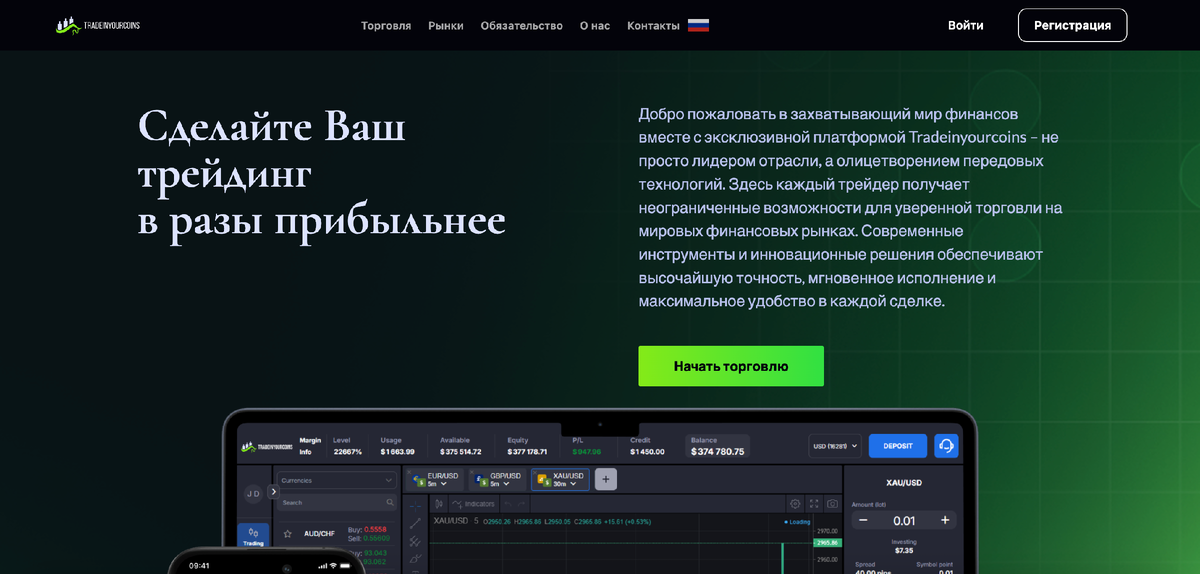Viewport: 1200px width, 574px height.
Task: Click the 0.01 amount lots field
Action: (904, 520)
